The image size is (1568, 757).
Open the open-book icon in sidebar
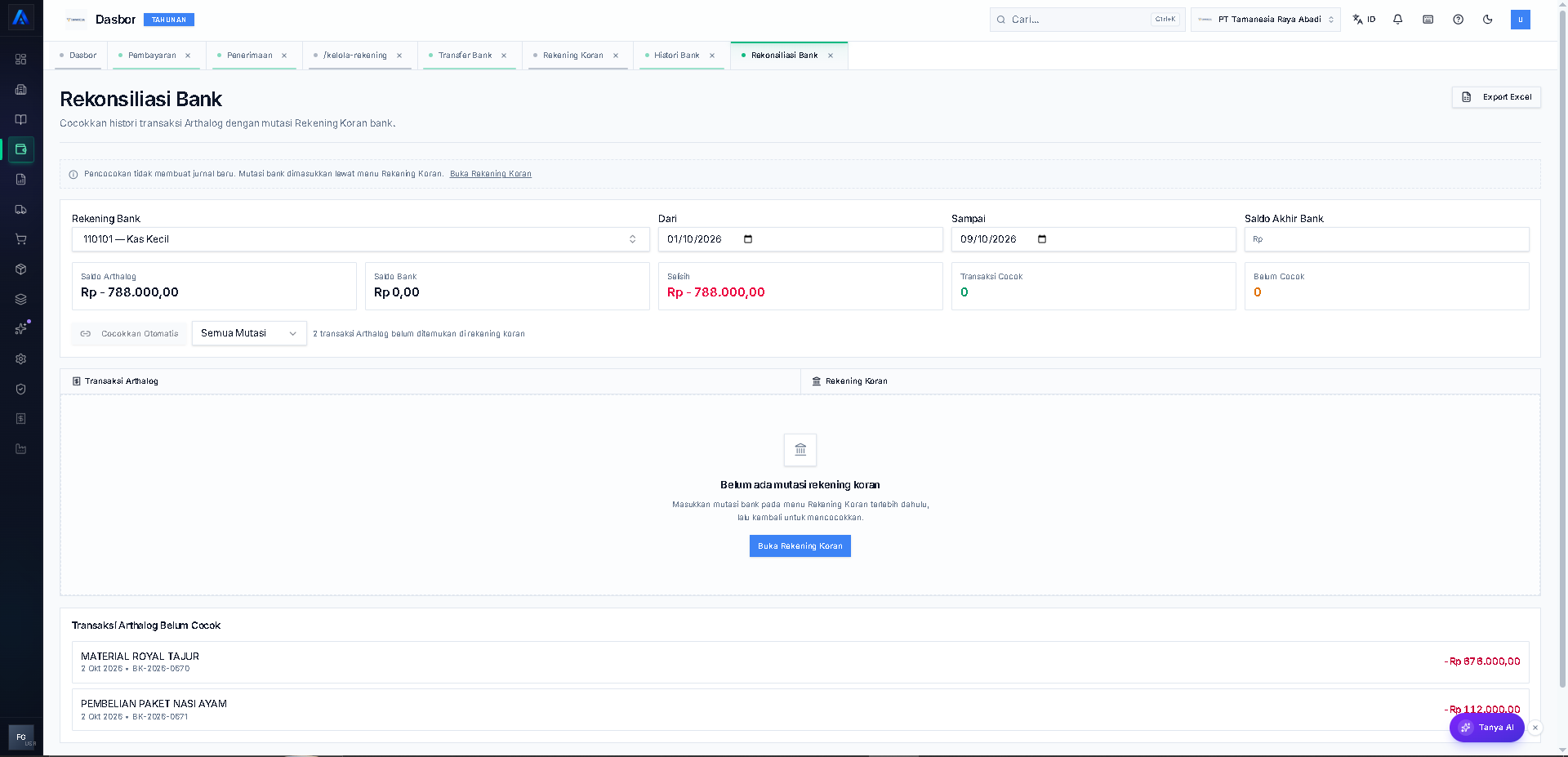pyautogui.click(x=21, y=119)
